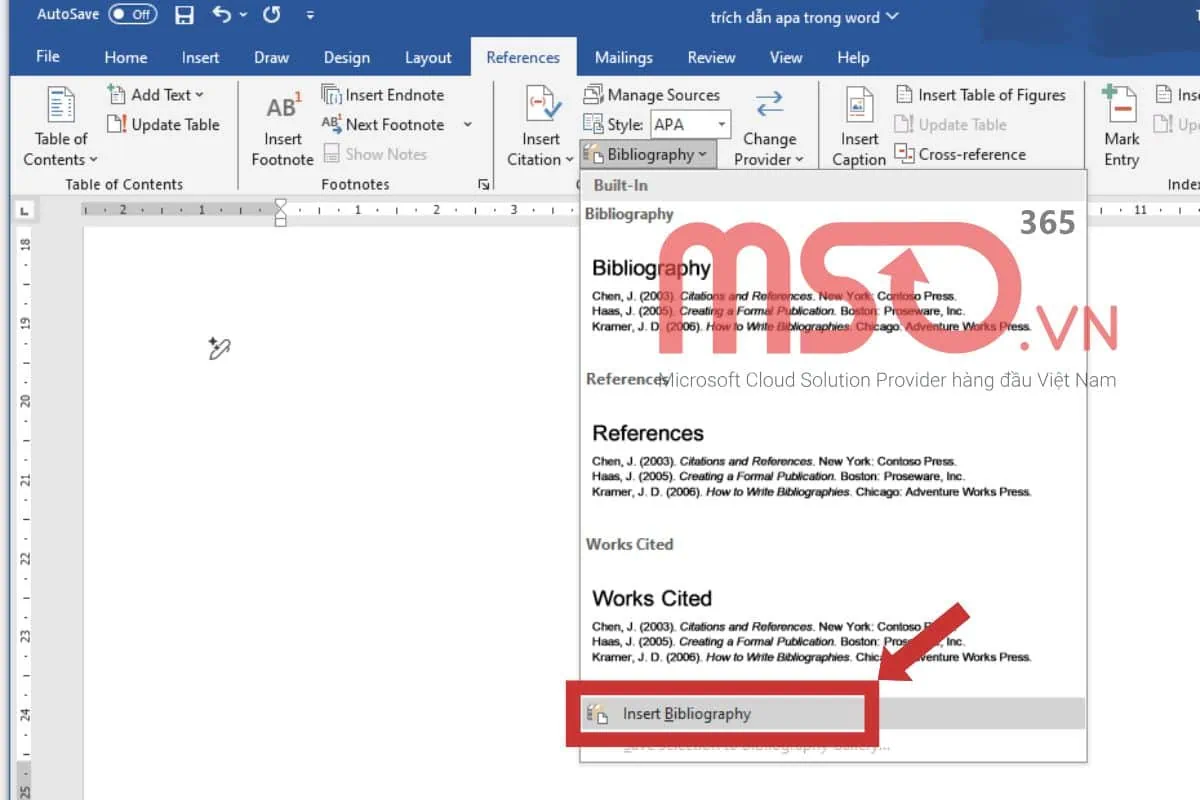Toggle the AutoSave switch
1200x800 pixels.
click(132, 15)
